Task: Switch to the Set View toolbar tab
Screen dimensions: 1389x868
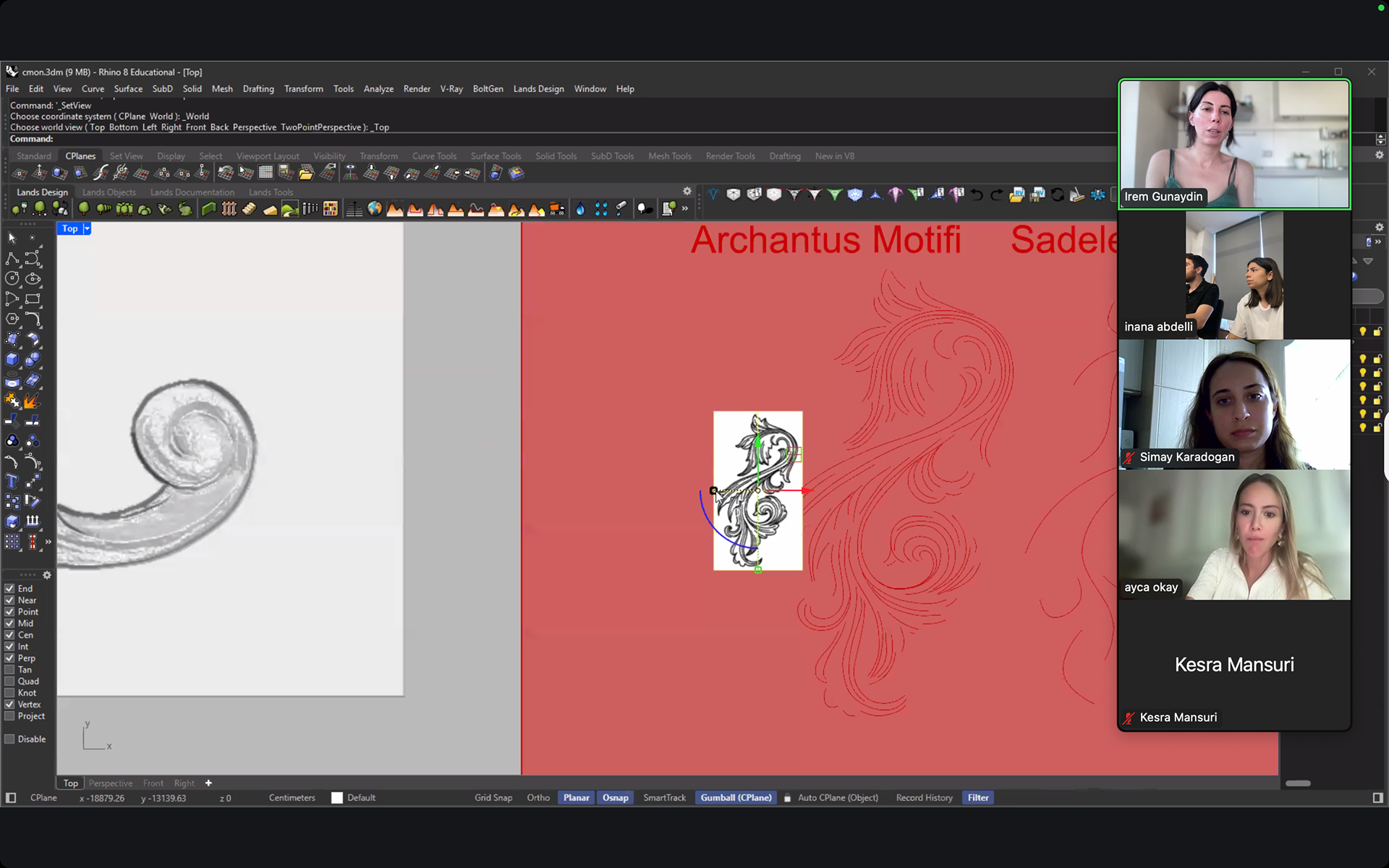Action: click(126, 156)
